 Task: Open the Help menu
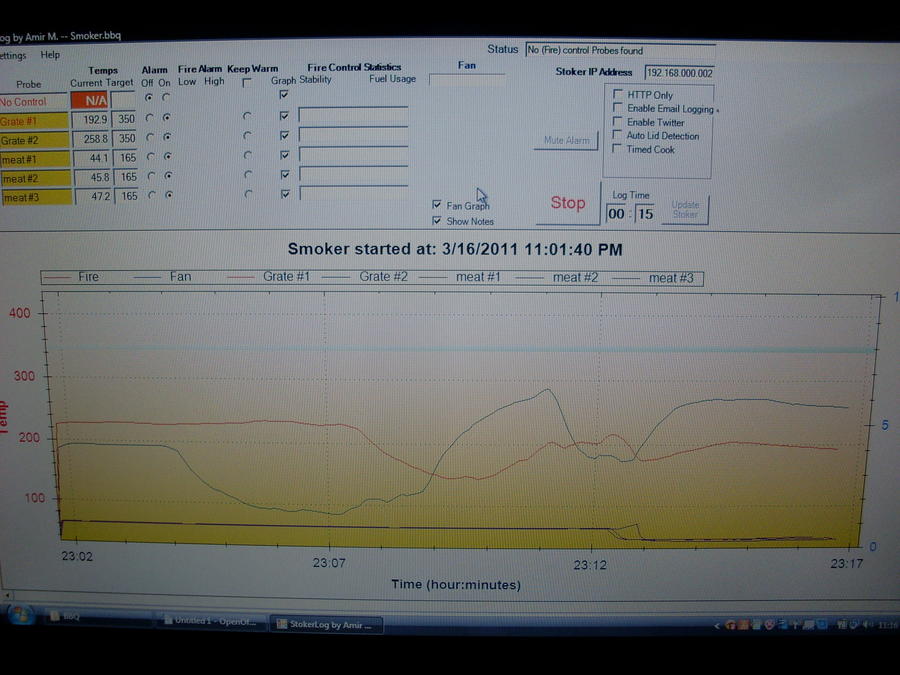tap(50, 55)
